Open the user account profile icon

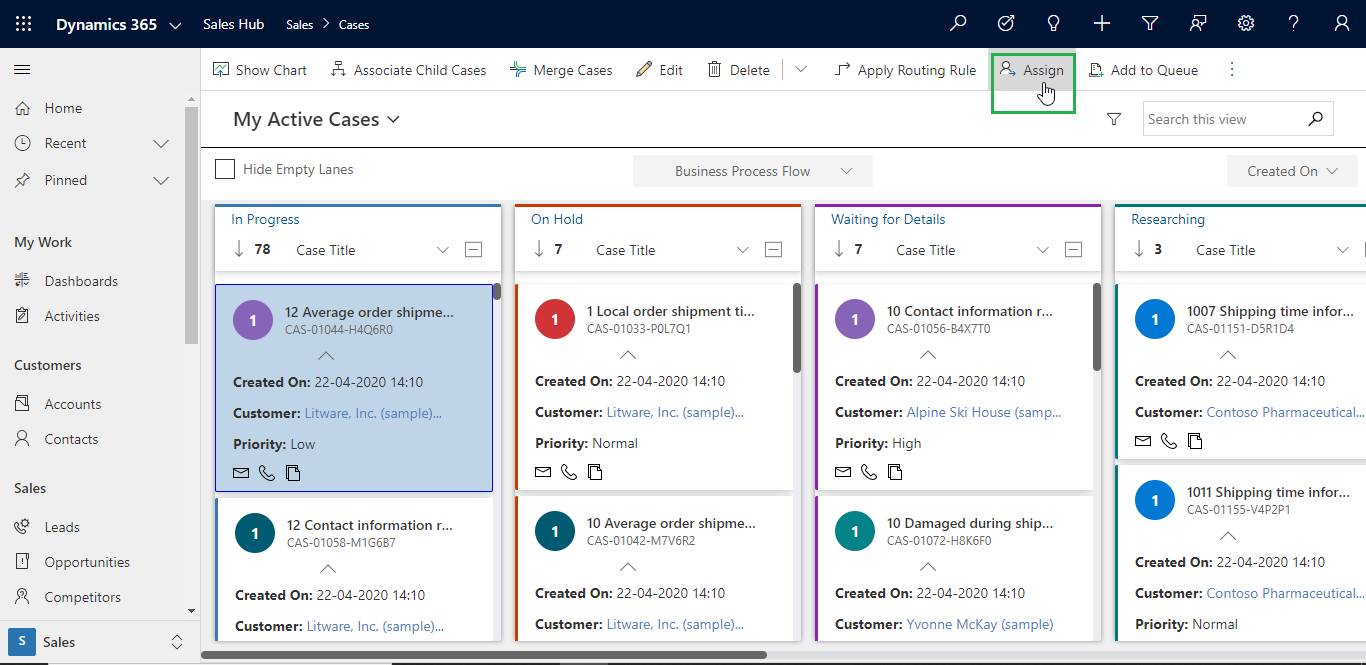[x=1342, y=24]
